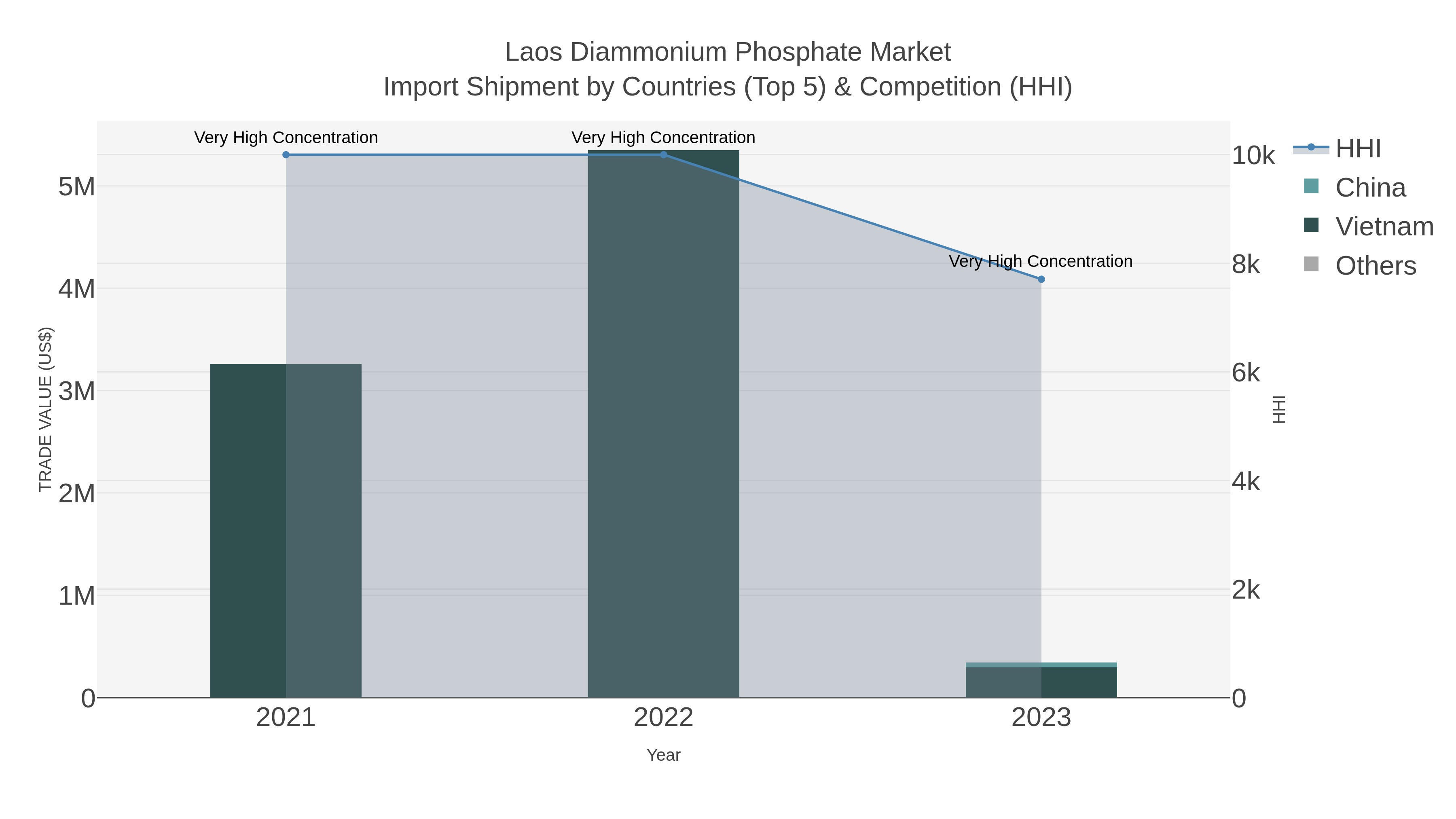The width and height of the screenshot is (1456, 819).
Task: Click the 2M tick label
Action: click(x=77, y=493)
